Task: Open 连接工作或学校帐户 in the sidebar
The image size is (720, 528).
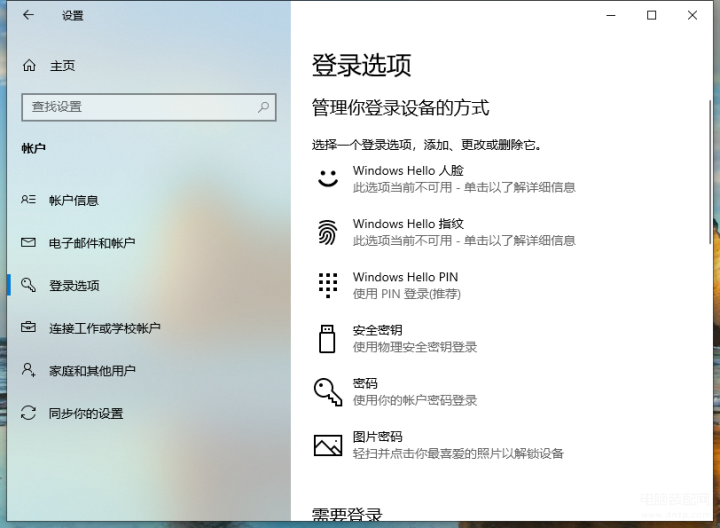Action: (105, 328)
